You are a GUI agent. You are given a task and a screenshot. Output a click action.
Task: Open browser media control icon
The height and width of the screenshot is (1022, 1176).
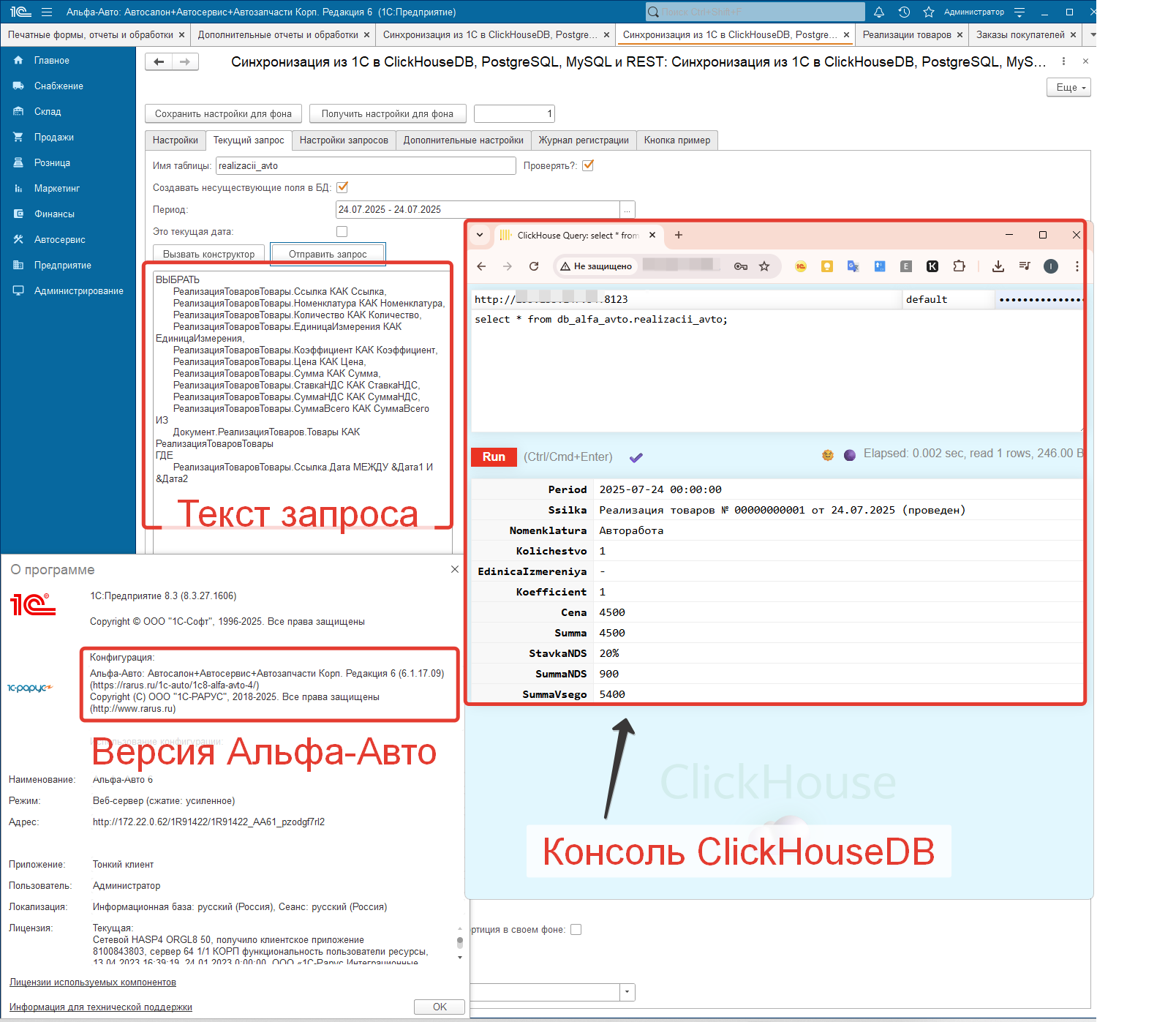click(x=1025, y=266)
